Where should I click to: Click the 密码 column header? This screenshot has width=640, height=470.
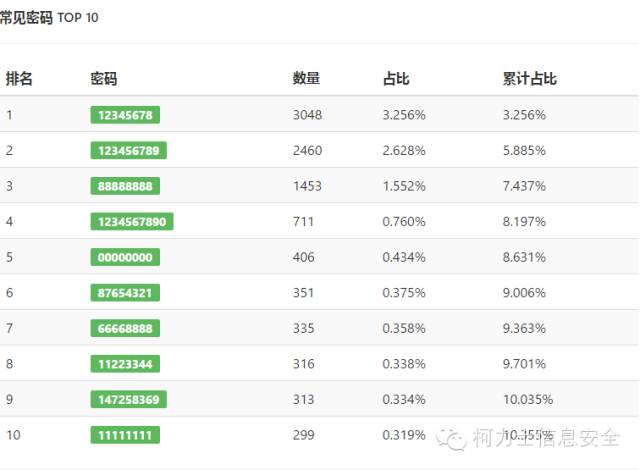point(104,78)
